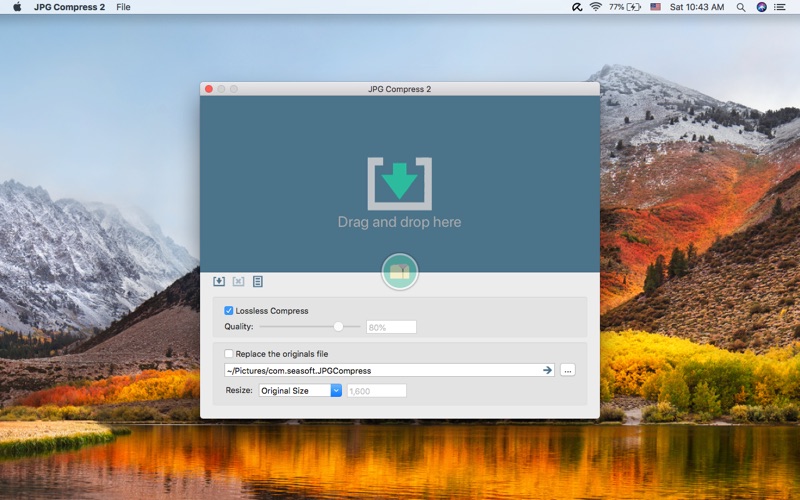Open Siri from the menu bar

tap(761, 7)
